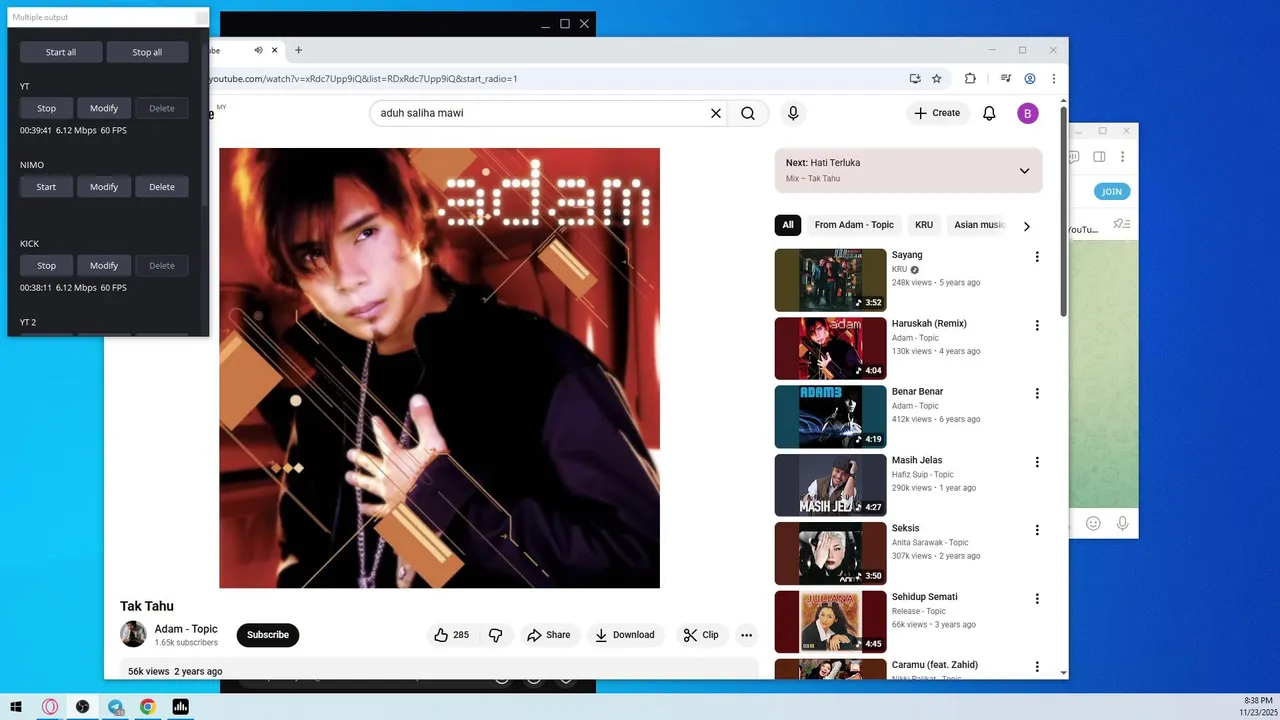The height and width of the screenshot is (720, 1280).
Task: Click JOIN in the Telegram window
Action: (1111, 191)
